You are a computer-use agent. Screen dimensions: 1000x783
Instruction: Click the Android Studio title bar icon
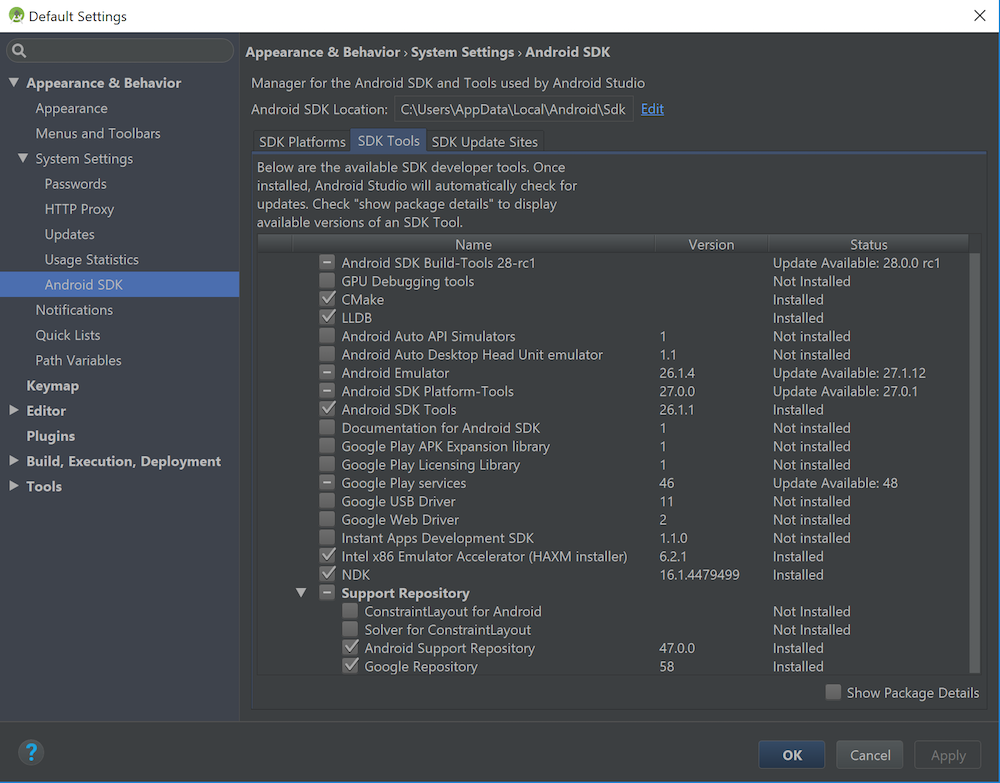[15, 16]
